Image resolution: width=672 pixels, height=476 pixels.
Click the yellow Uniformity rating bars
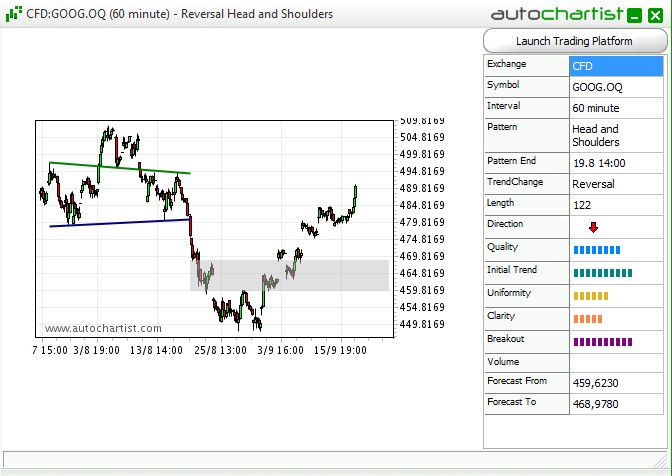tap(590, 296)
